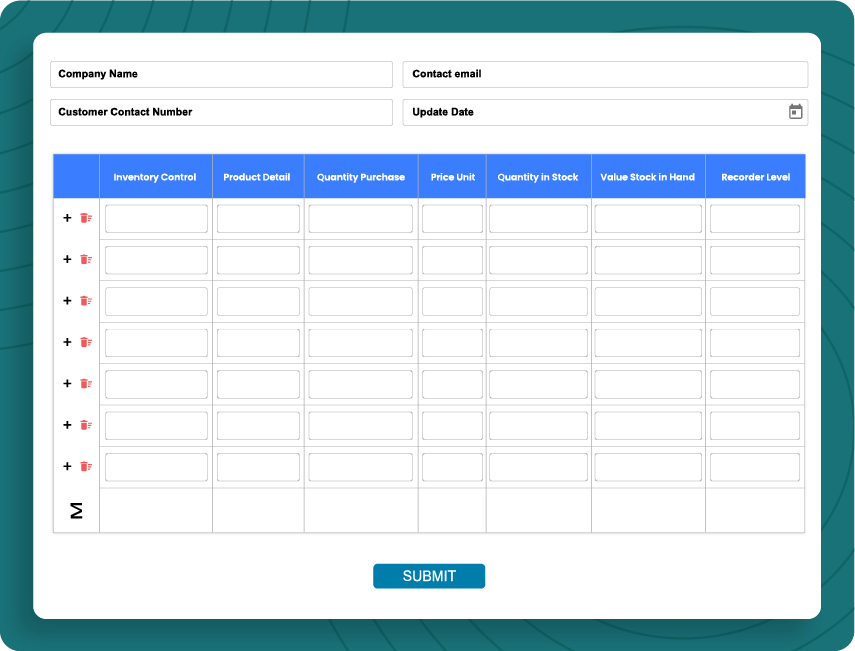Click the Quantity in Stock column header
This screenshot has height=651, width=855.
538,176
